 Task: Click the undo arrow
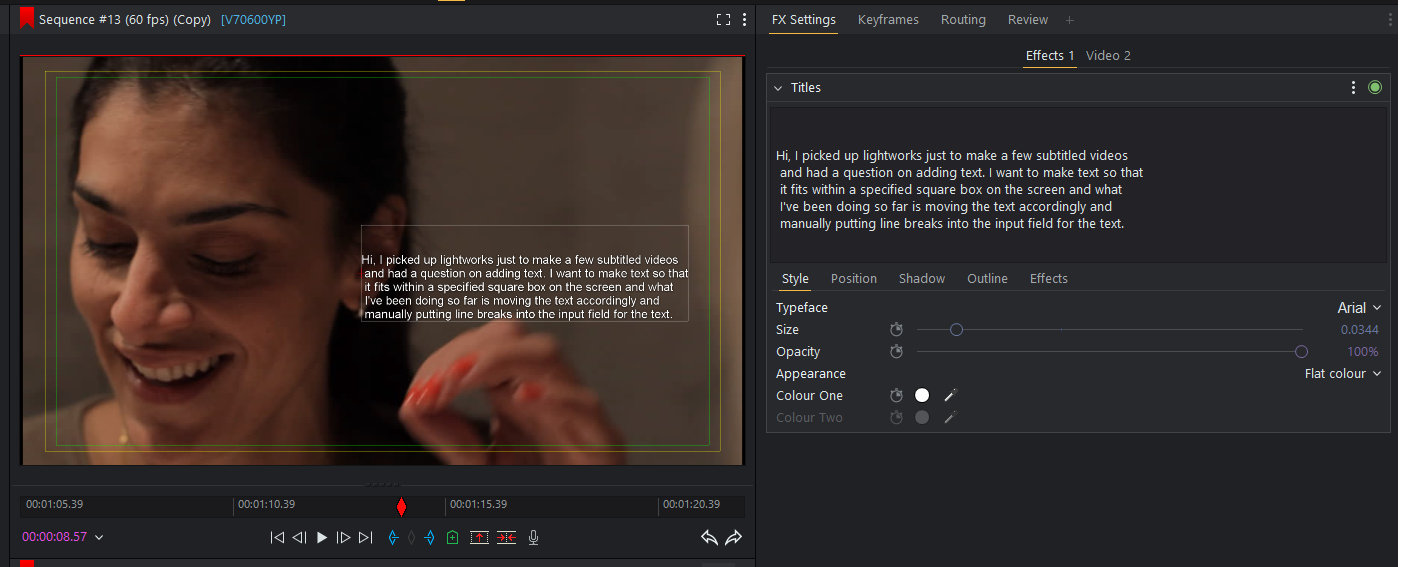point(709,537)
